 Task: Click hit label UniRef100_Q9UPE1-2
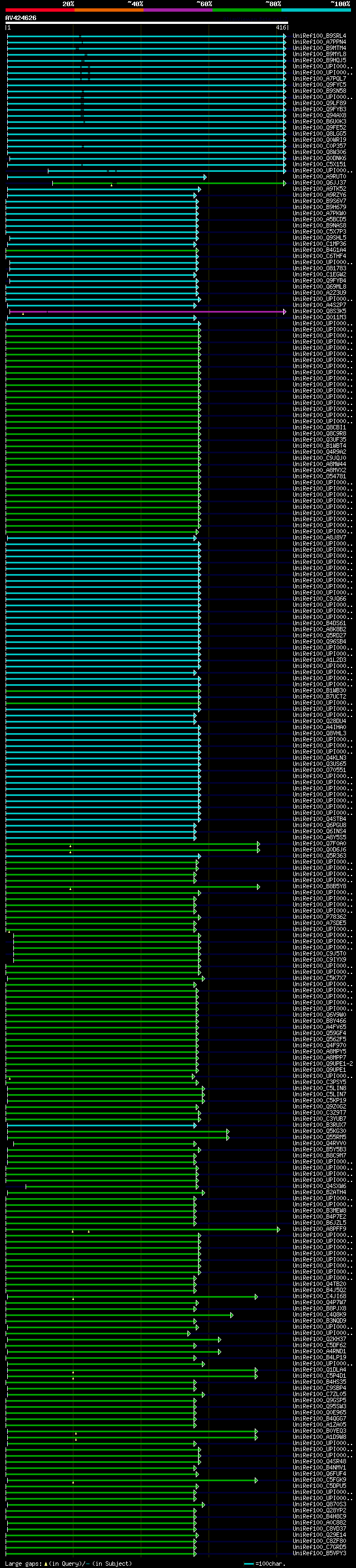(323, 1064)
